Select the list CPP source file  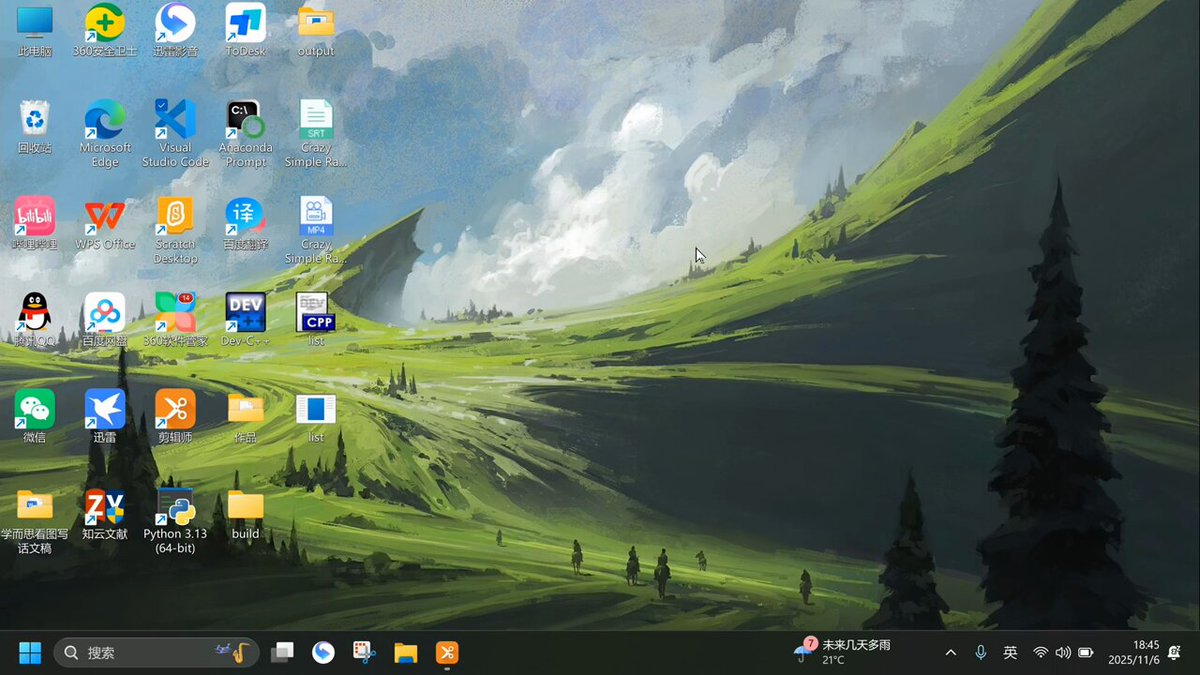coord(316,320)
